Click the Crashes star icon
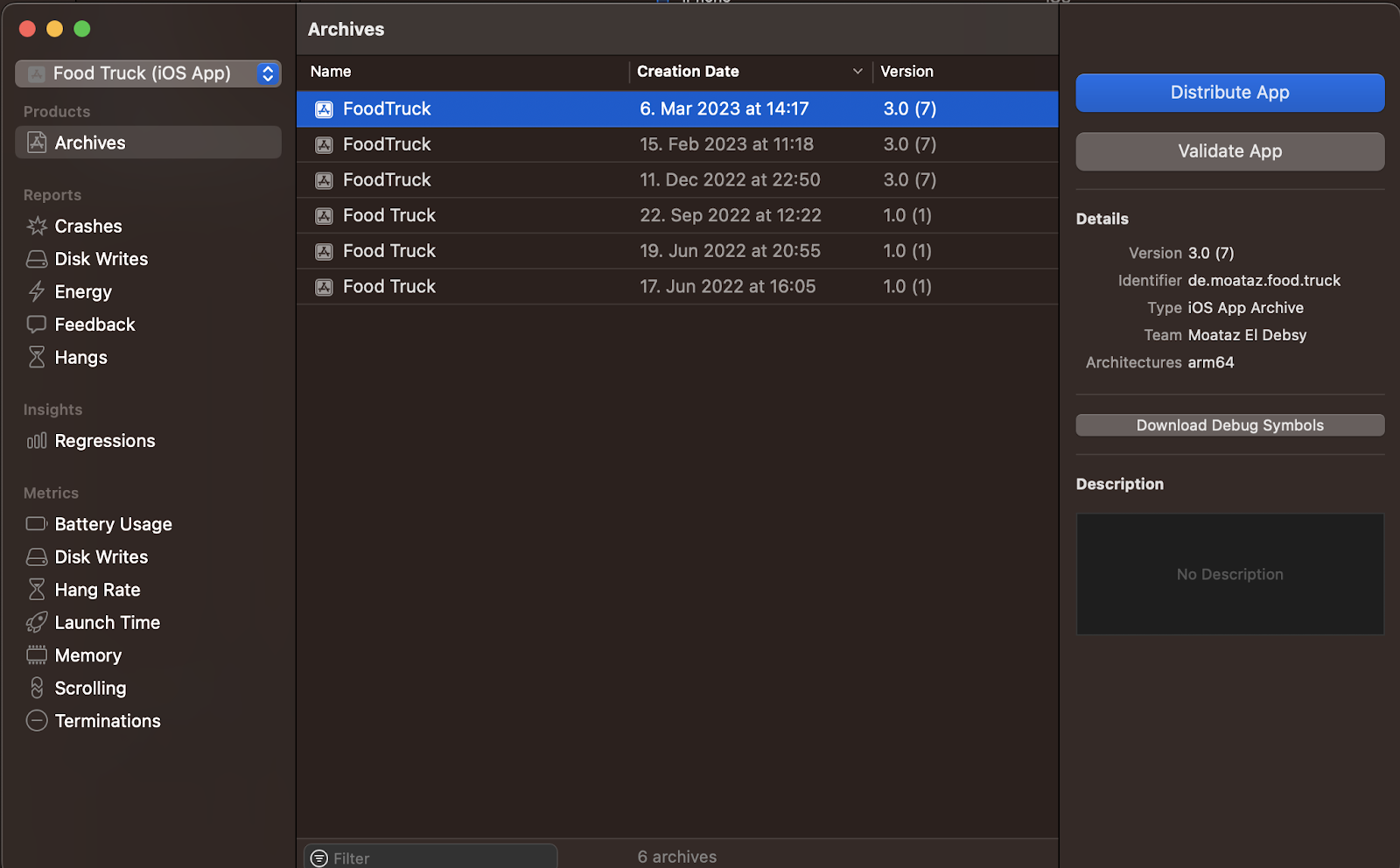 37,226
